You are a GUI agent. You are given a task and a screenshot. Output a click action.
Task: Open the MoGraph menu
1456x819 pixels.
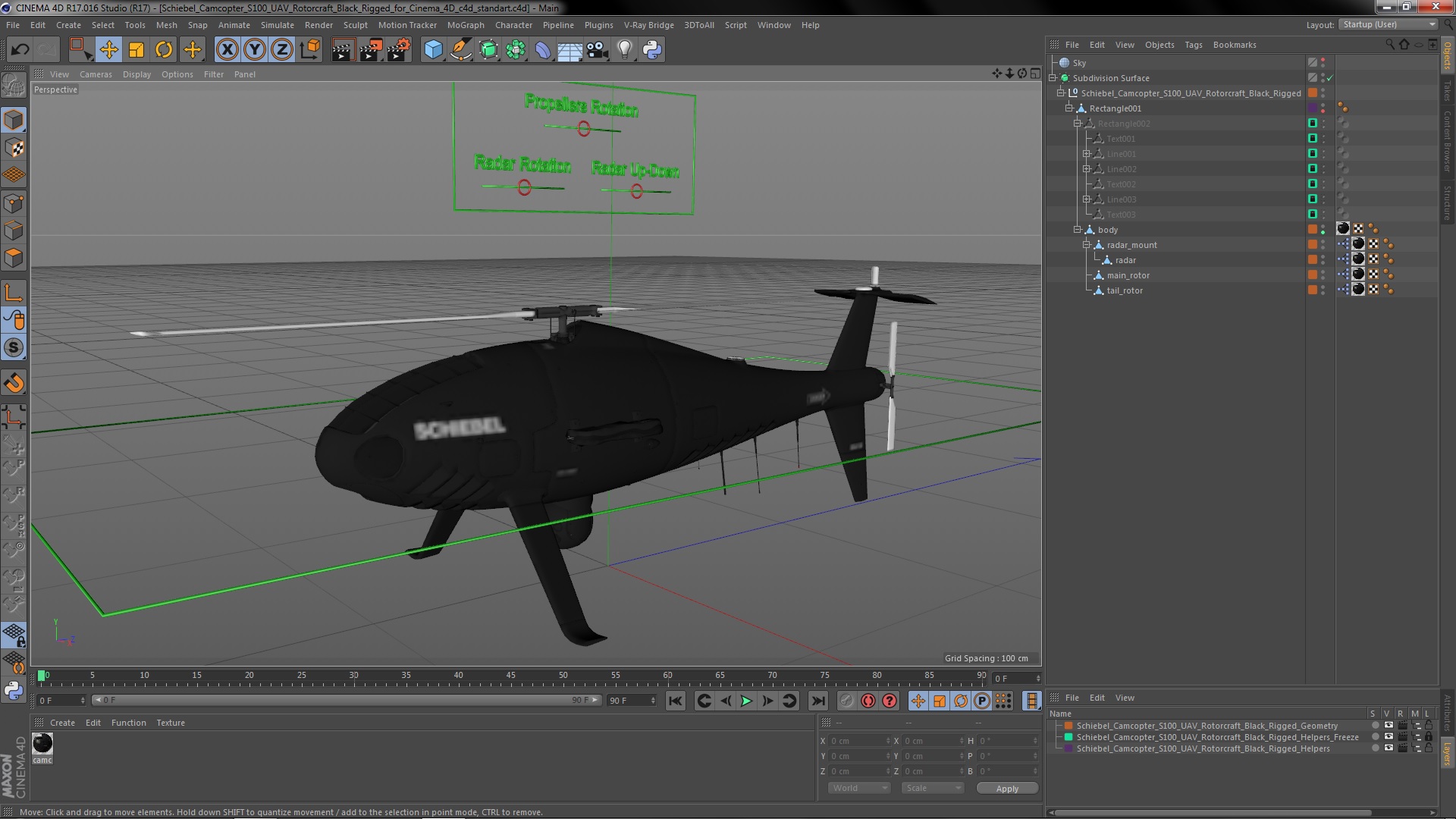coord(466,25)
